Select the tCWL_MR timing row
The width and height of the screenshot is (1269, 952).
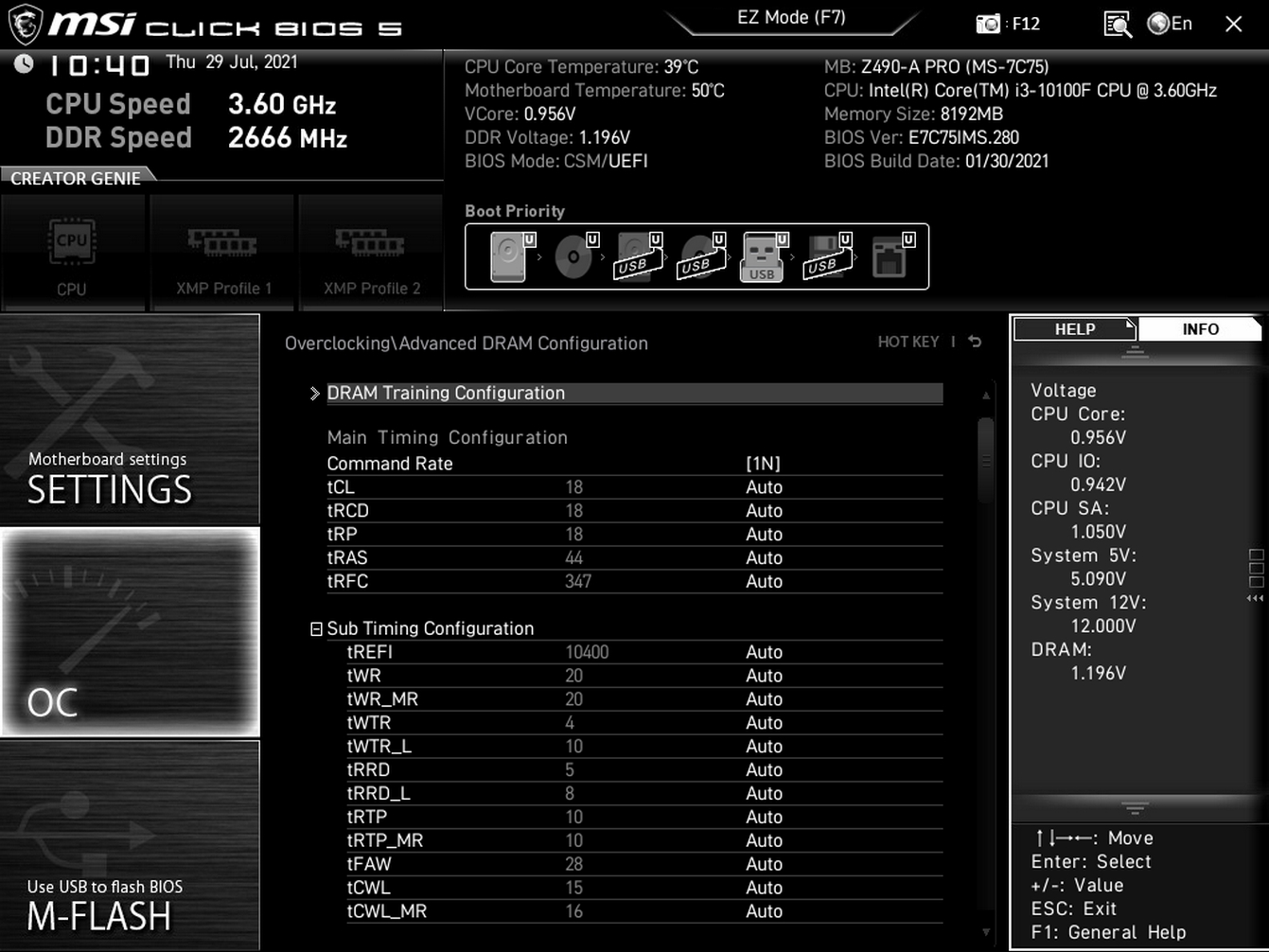click(644, 911)
